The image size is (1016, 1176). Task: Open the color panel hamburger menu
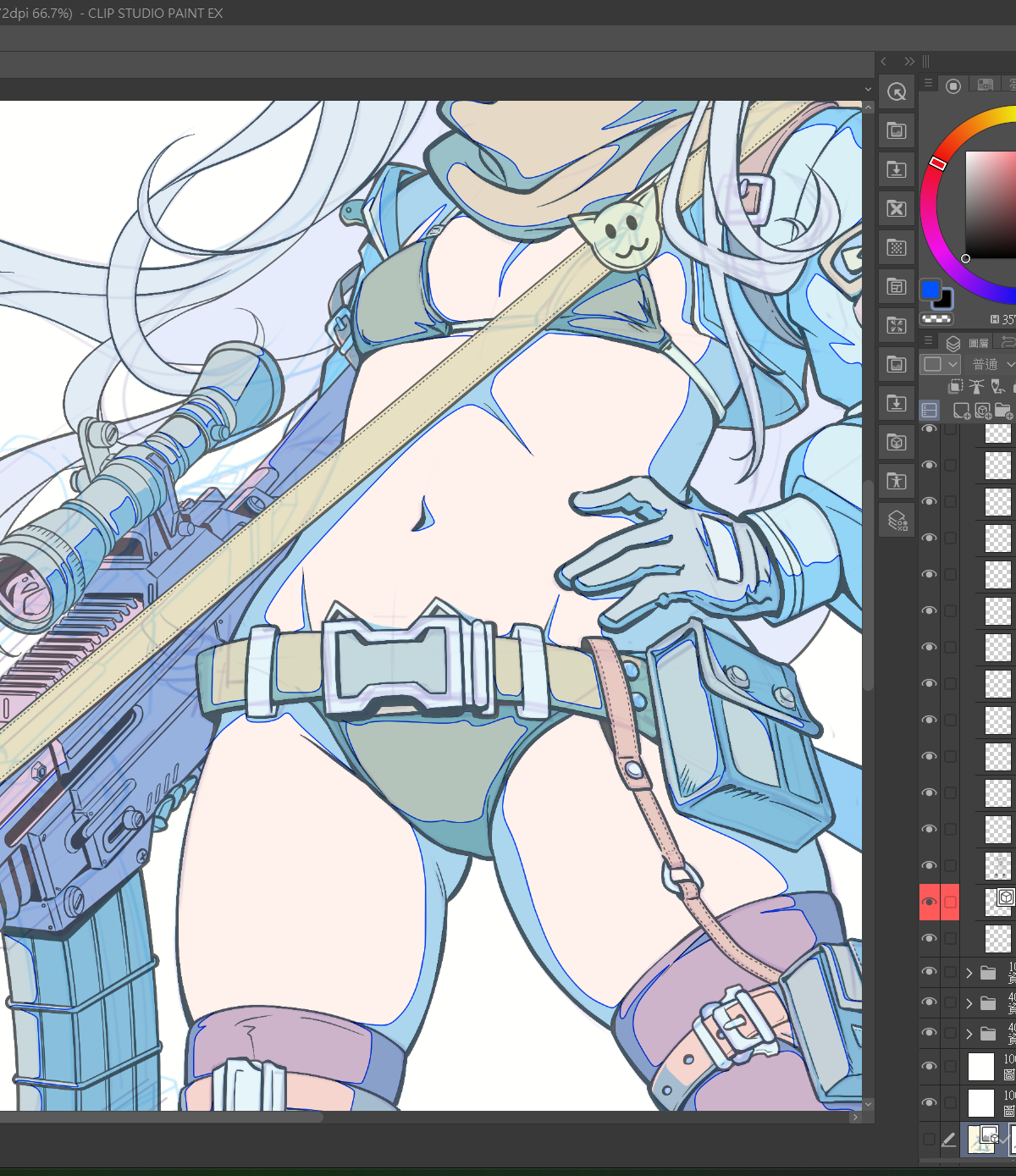928,84
